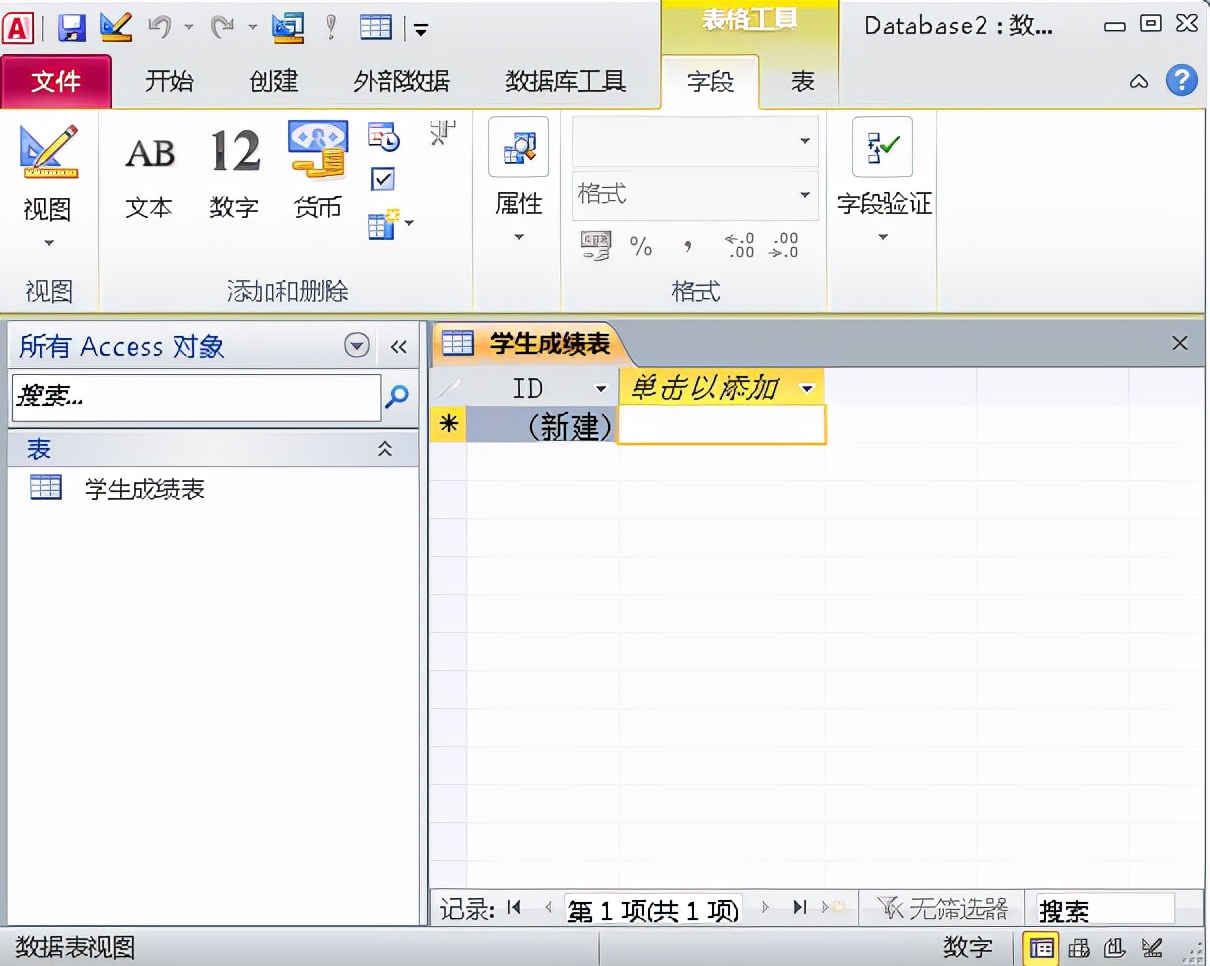Add a text field with the AB icon
1210x966 pixels.
point(149,155)
